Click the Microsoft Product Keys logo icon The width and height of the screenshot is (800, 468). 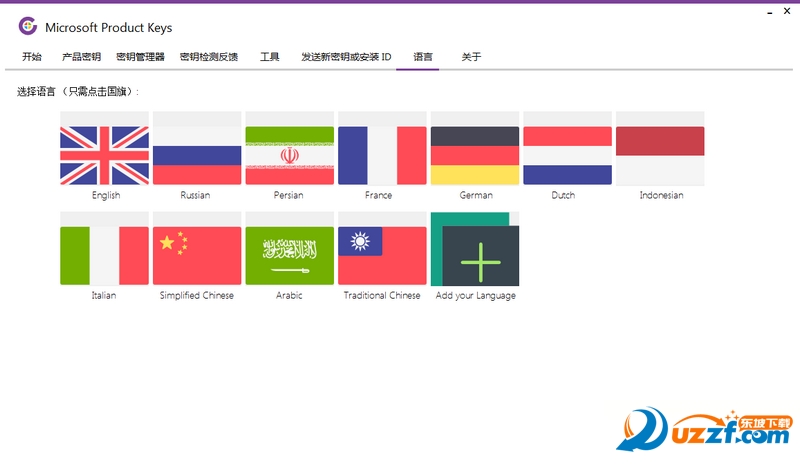pyautogui.click(x=28, y=26)
